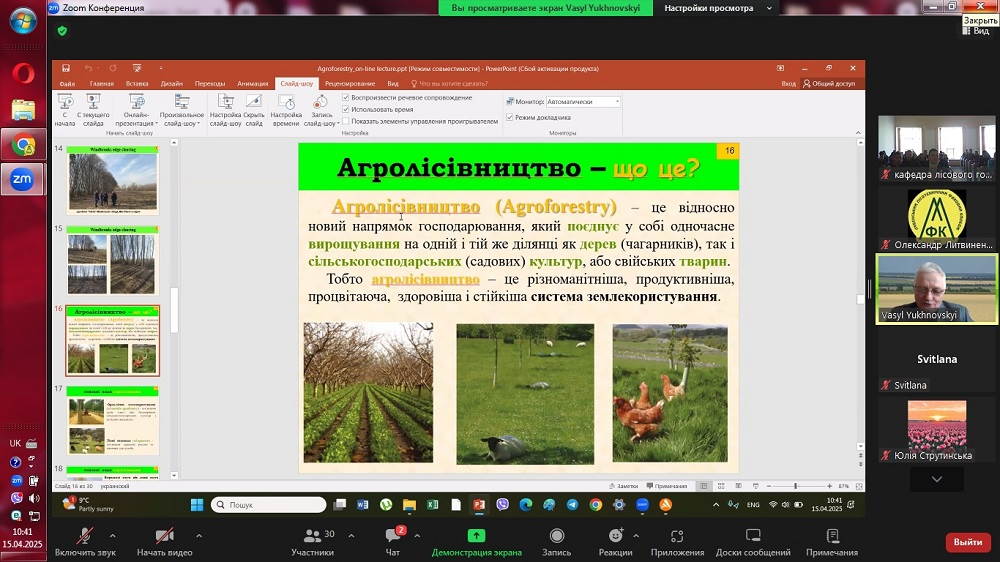
Task: Click the zoom in plus button
Action: [829, 486]
